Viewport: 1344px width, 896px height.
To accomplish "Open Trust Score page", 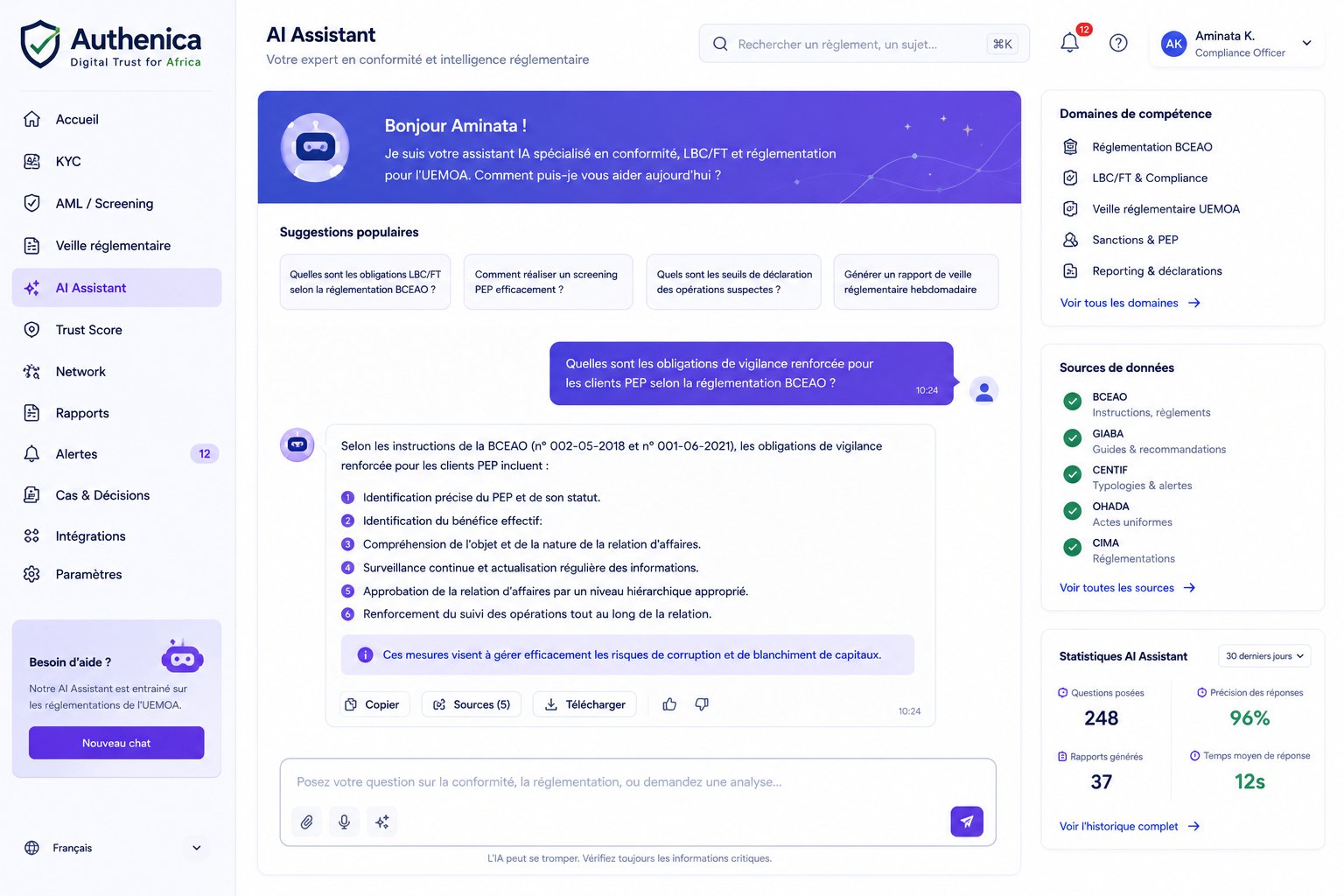I will pos(116,330).
